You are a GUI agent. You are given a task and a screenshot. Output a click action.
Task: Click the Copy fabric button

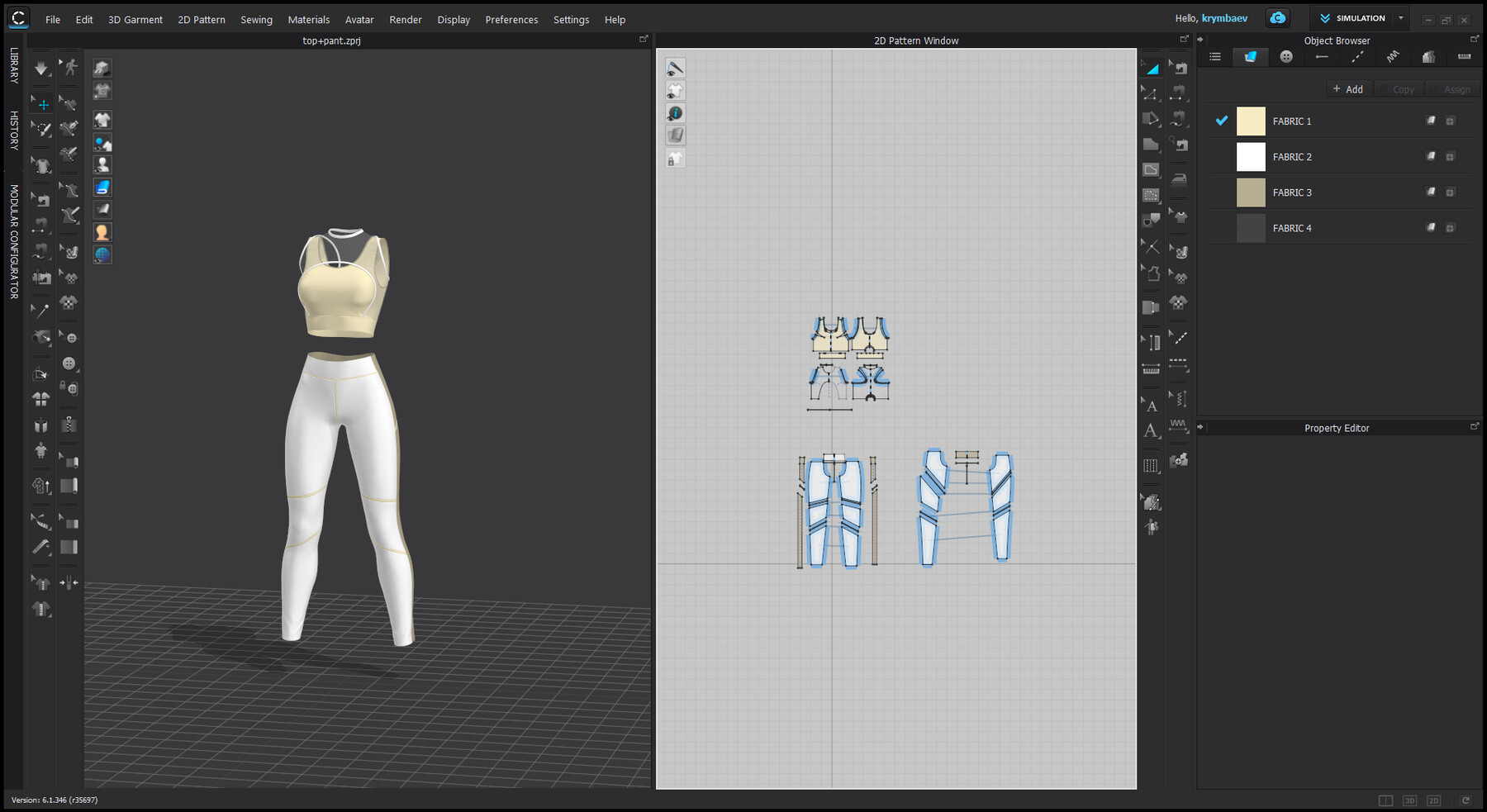click(x=1399, y=89)
